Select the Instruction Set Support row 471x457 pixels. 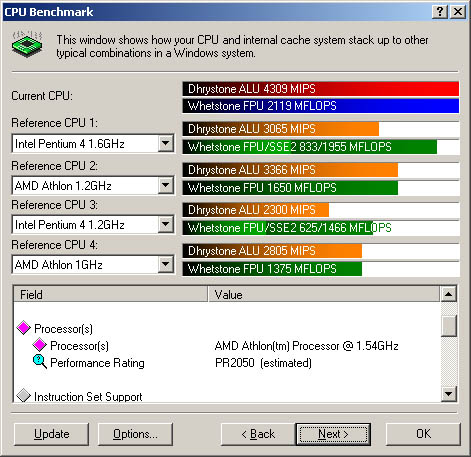(x=88, y=397)
